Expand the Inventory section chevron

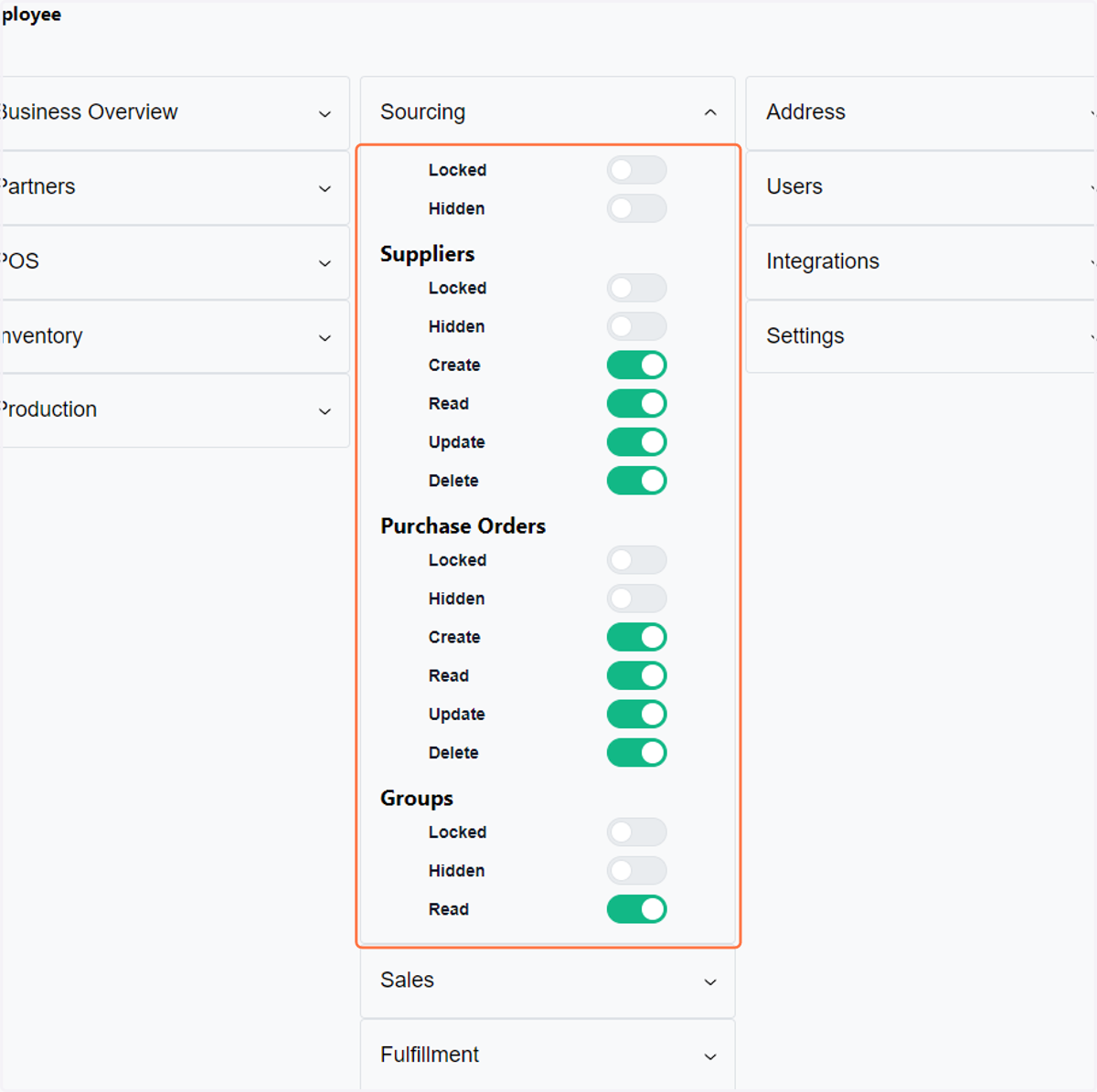click(325, 338)
